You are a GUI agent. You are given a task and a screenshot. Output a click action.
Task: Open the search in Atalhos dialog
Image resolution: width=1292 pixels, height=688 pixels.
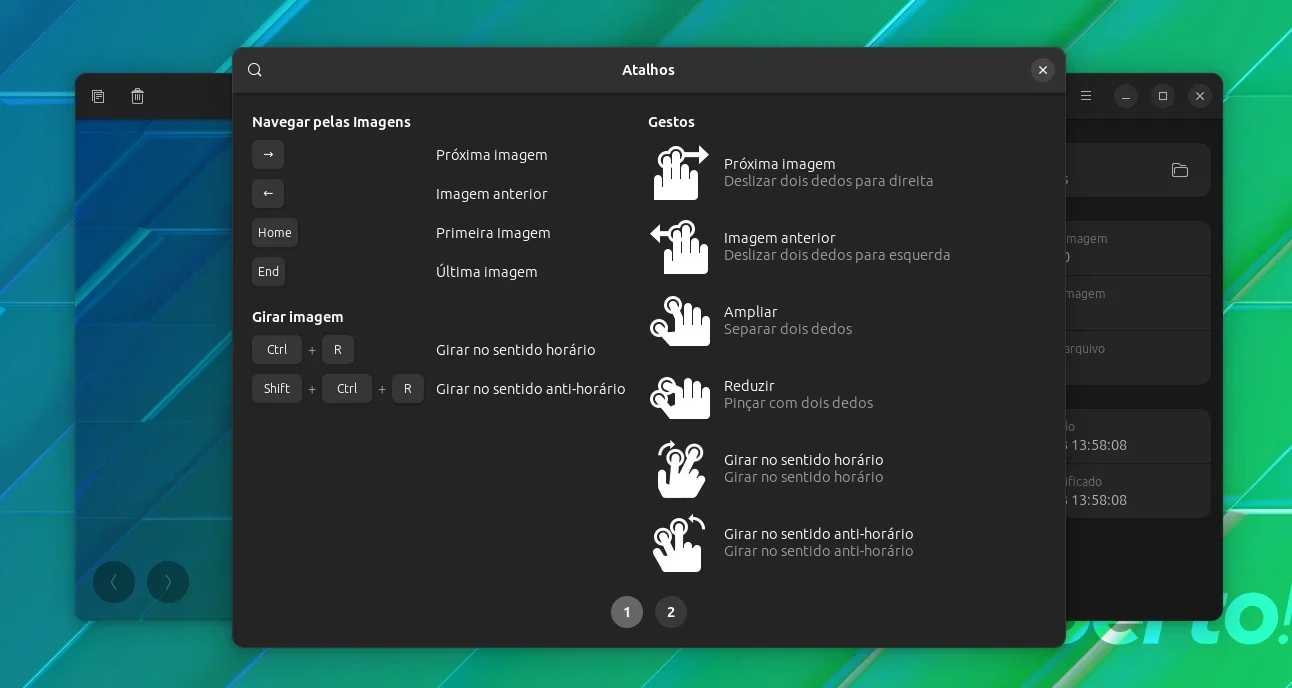[x=255, y=70]
